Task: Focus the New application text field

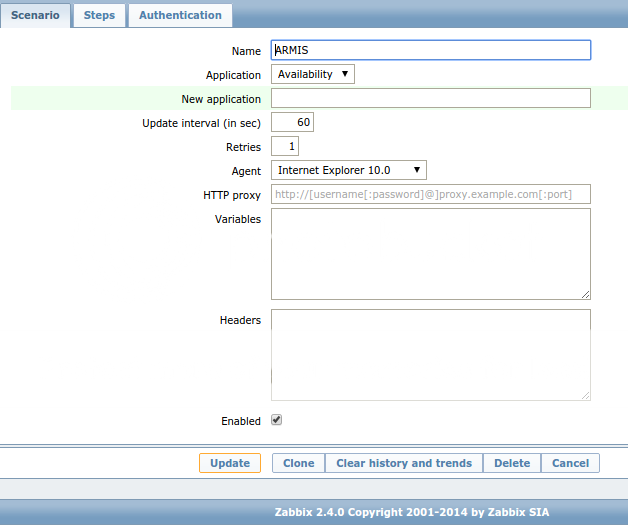Action: [x=430, y=98]
